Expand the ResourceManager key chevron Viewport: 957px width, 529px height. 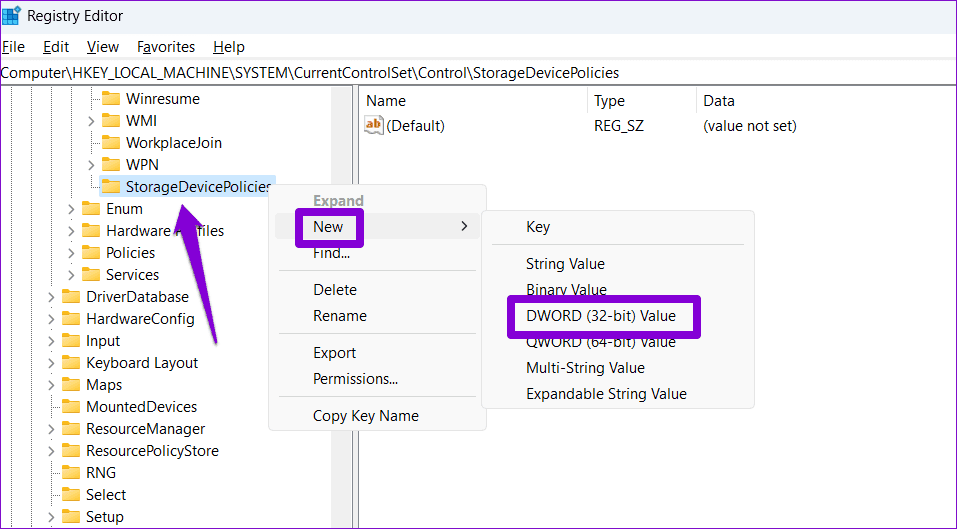52,428
